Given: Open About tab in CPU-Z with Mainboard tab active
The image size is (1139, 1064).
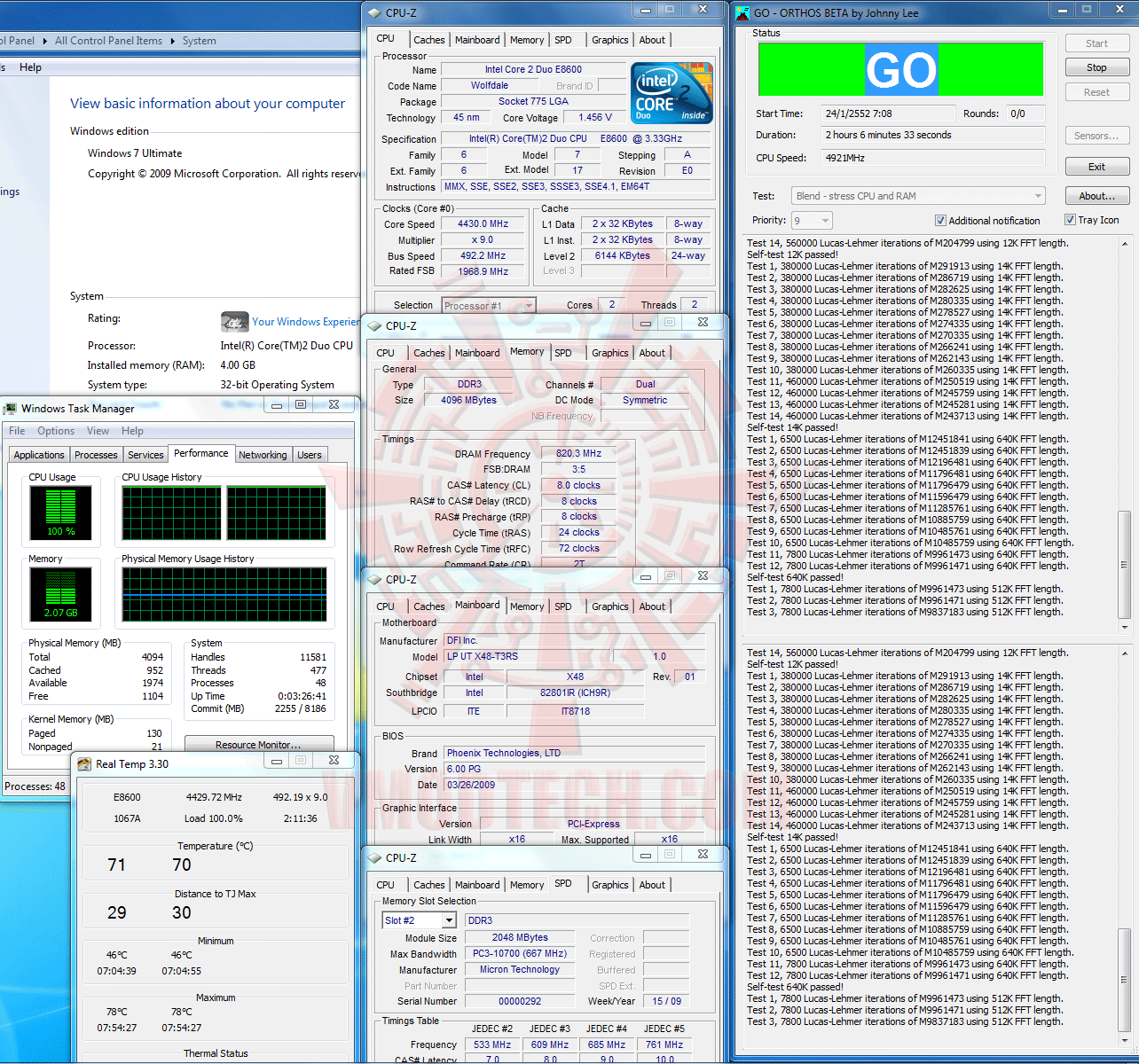Looking at the screenshot, I should tap(652, 606).
